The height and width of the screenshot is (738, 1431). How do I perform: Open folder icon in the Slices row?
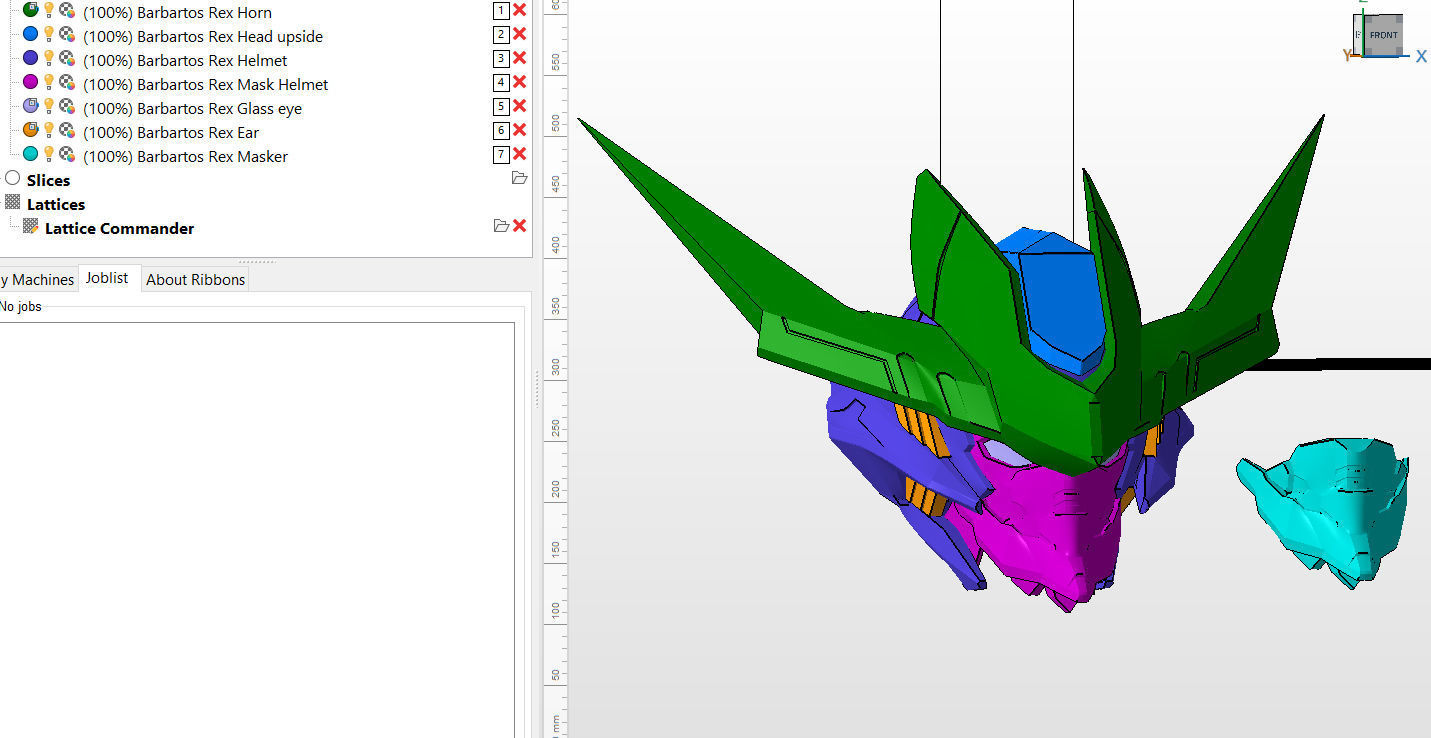[x=519, y=178]
